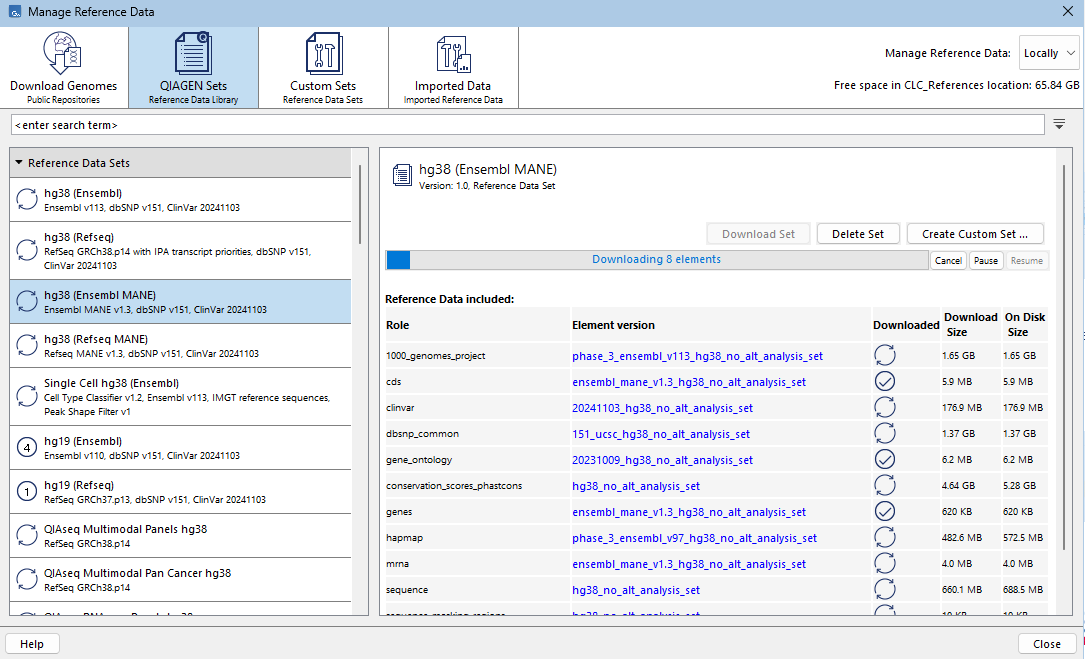
Task: Click the Downloading 8 elements progress bar
Action: click(656, 260)
